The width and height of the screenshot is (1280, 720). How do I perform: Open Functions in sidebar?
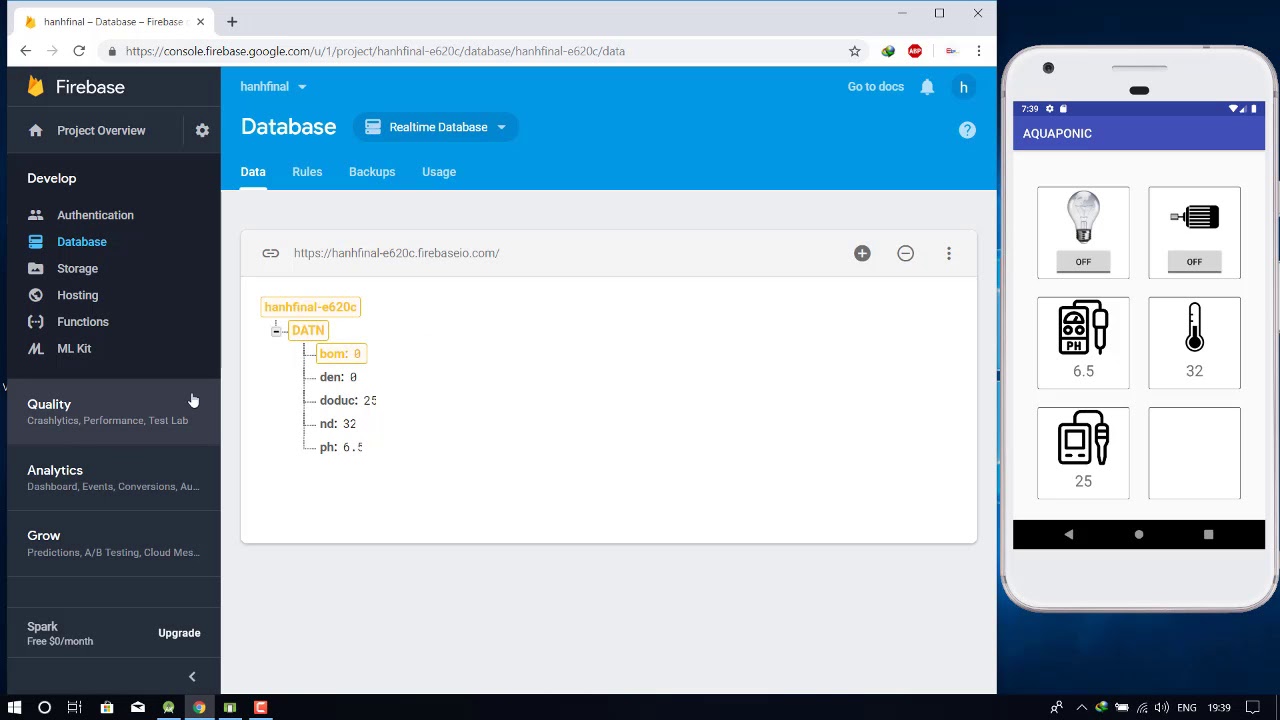click(x=82, y=322)
